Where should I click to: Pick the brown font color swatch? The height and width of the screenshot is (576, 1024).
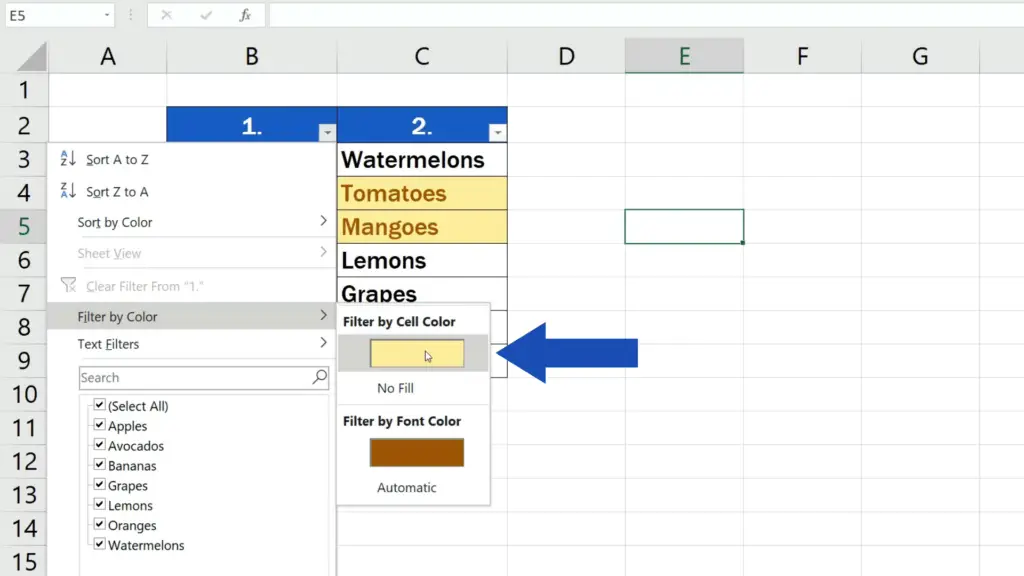coord(416,453)
